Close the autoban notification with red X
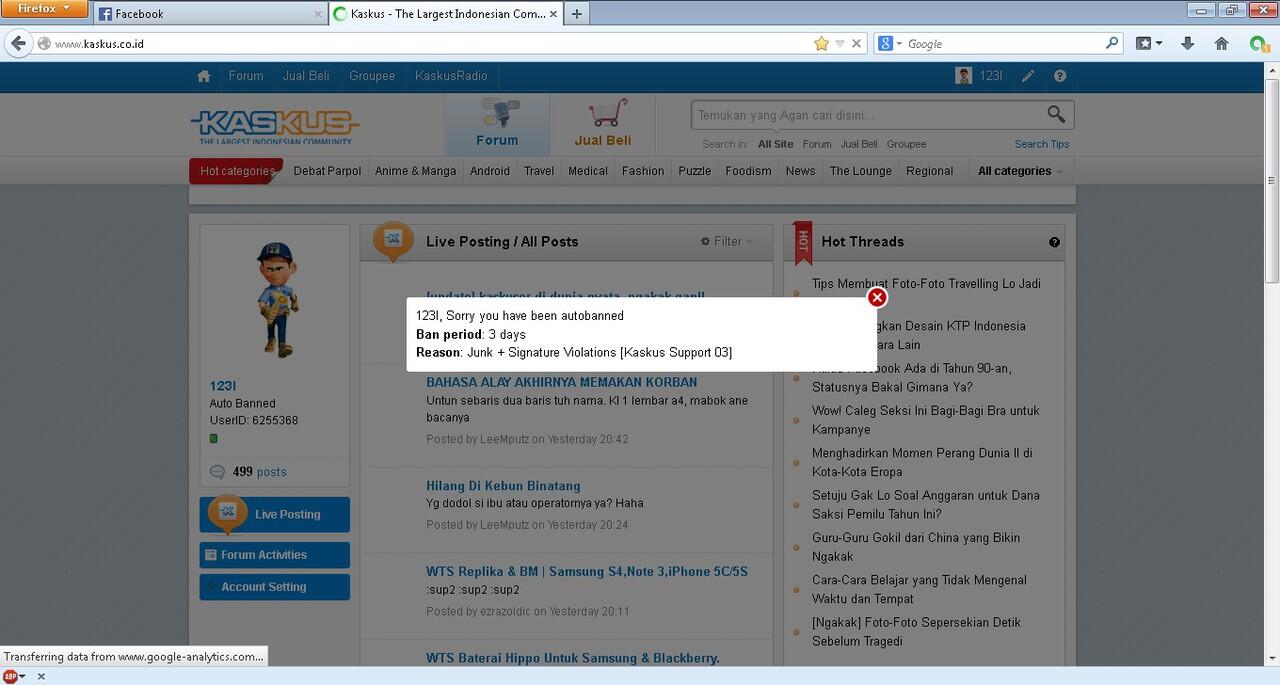 click(x=877, y=297)
